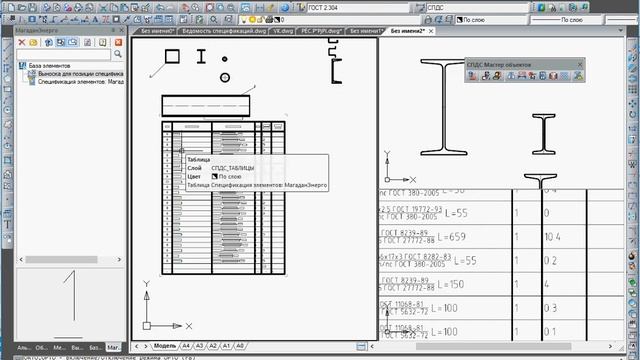The image size is (640, 360).
Task: Switch to 'VK.dwg' document tab
Action: (283, 31)
